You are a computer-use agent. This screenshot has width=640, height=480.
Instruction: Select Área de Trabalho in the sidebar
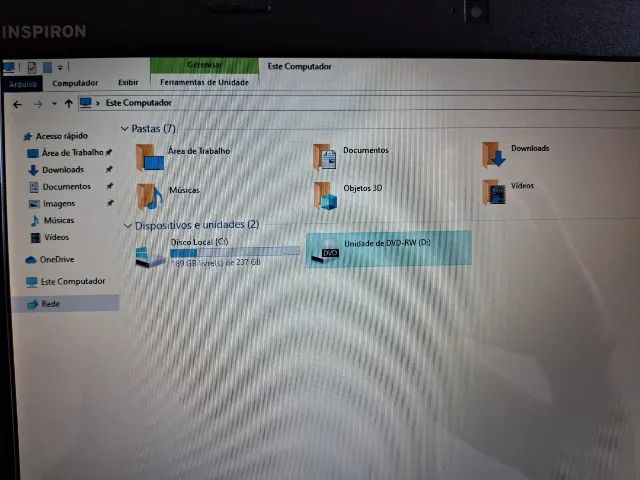(x=73, y=153)
